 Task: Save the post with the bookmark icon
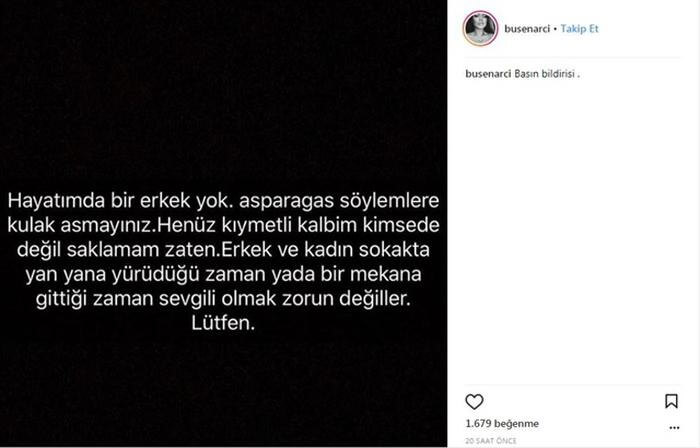point(671,401)
